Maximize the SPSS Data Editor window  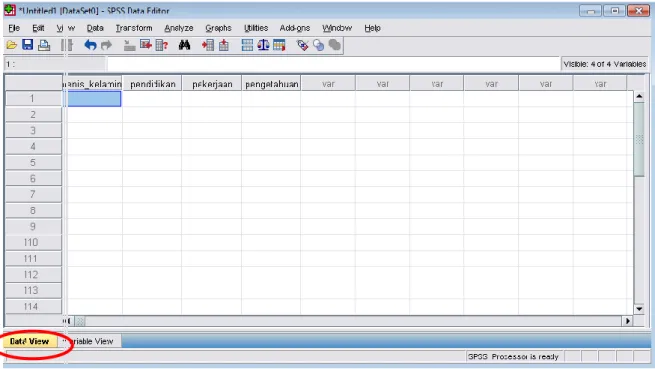(614, 11)
